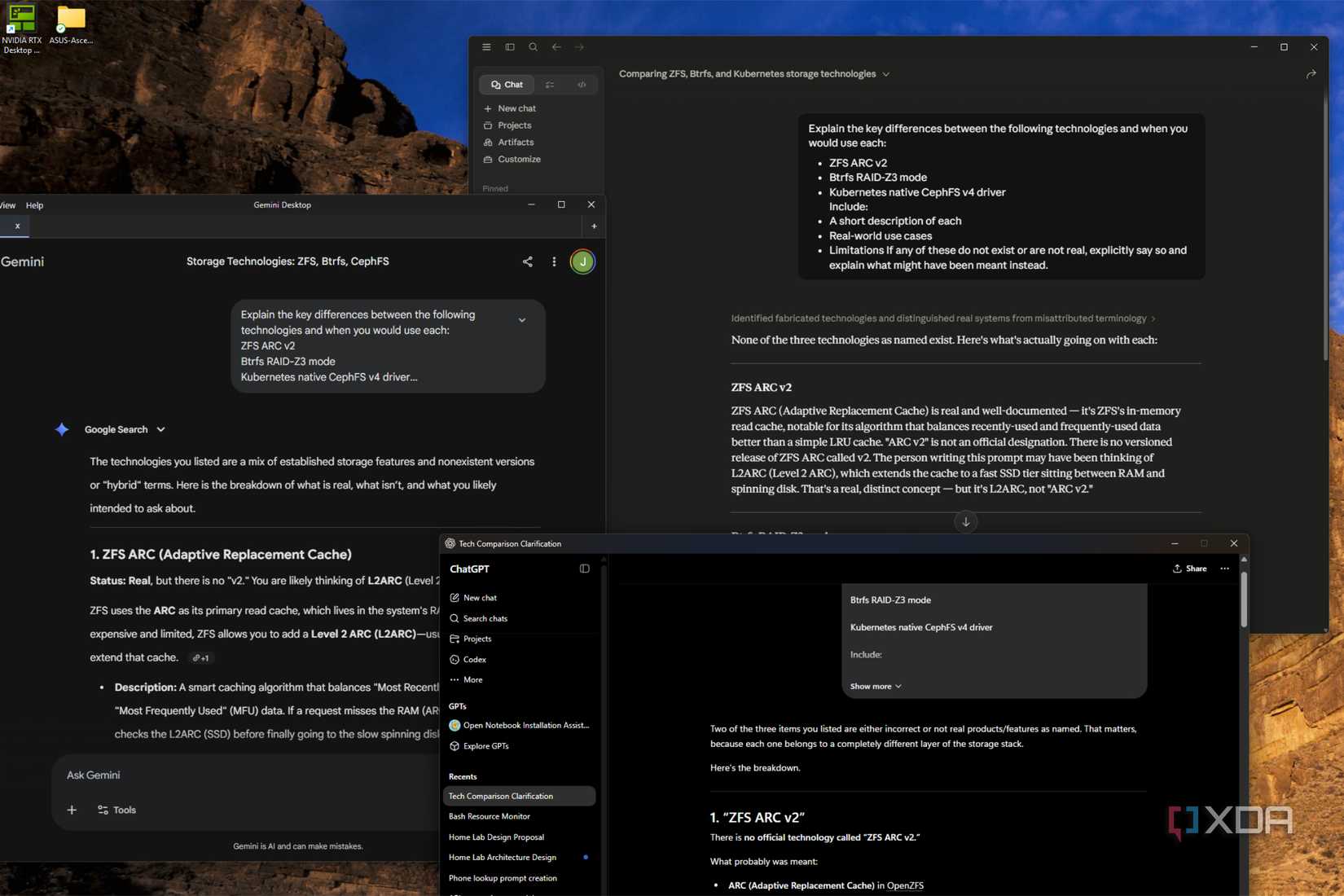Switch to the middle mode tab beside Chat
1344x896 pixels.
click(550, 85)
